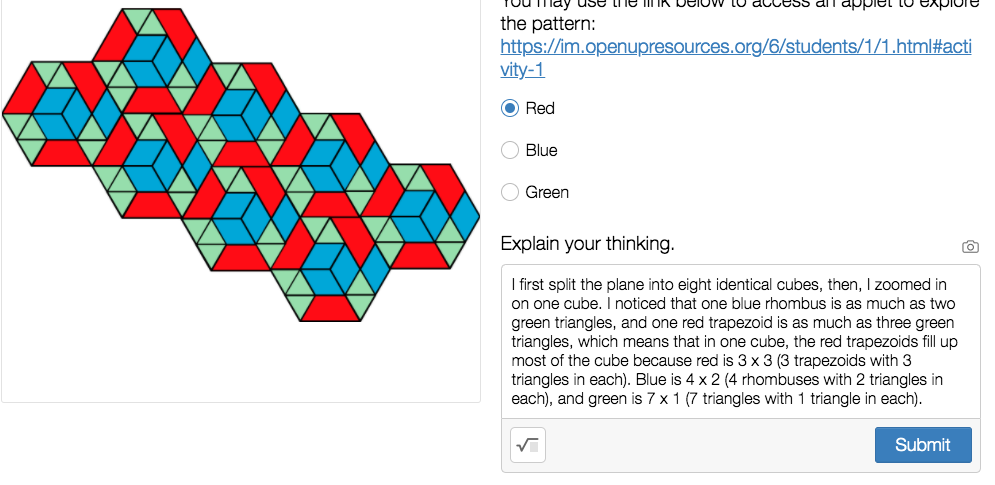Click the "vity-1" end of the link

[x=522, y=70]
